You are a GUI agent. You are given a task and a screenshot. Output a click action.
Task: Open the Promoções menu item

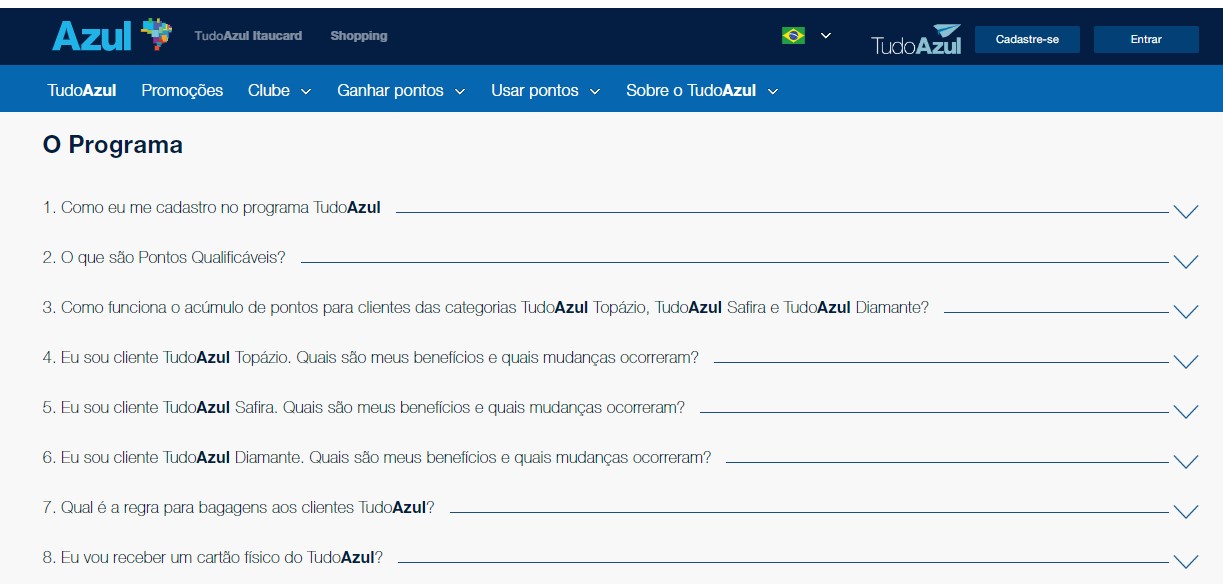click(x=182, y=90)
